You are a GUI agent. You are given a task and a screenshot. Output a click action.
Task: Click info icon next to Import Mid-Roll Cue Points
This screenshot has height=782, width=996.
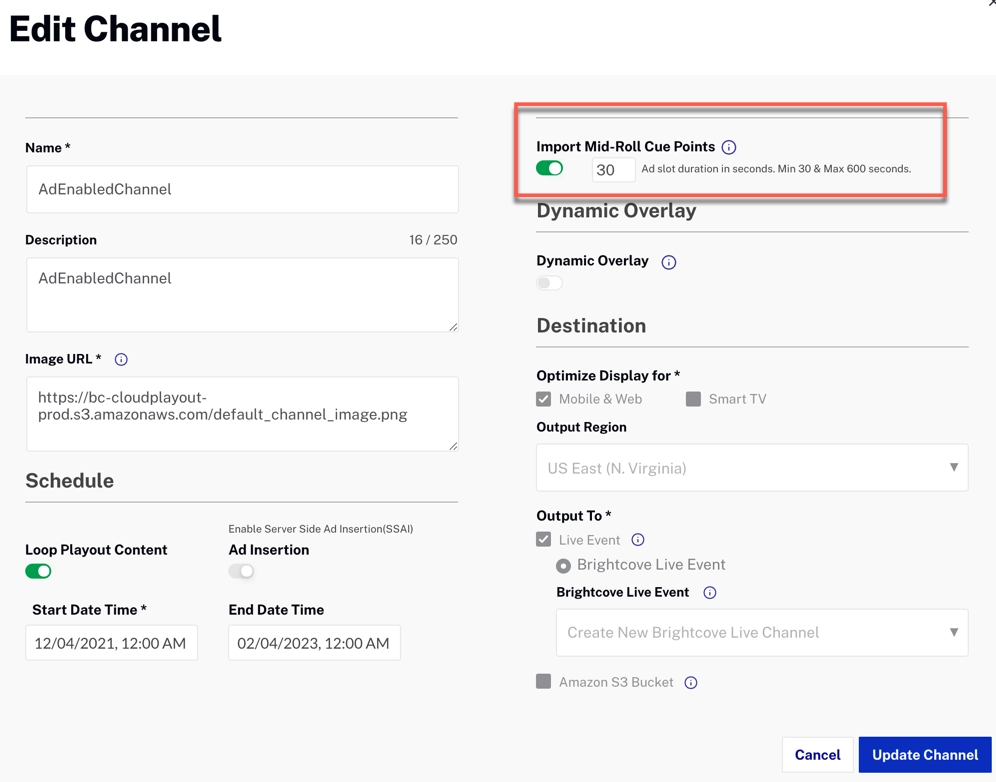(729, 147)
